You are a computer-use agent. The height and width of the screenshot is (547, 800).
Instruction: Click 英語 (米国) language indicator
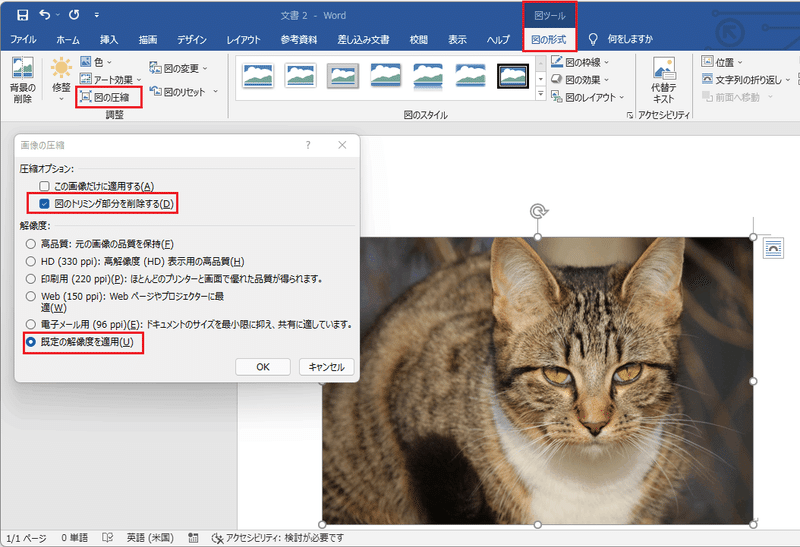[x=150, y=538]
